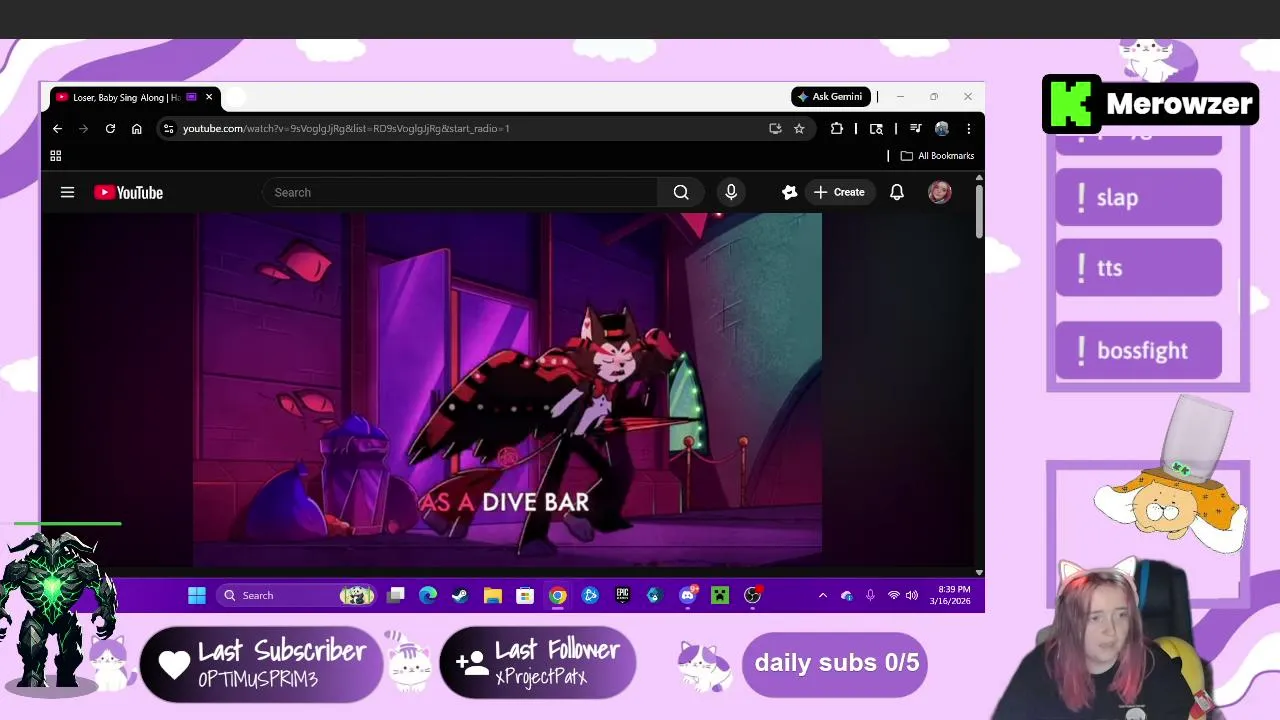Open File Explorer from the taskbar
The width and height of the screenshot is (1280, 720).
493,596
